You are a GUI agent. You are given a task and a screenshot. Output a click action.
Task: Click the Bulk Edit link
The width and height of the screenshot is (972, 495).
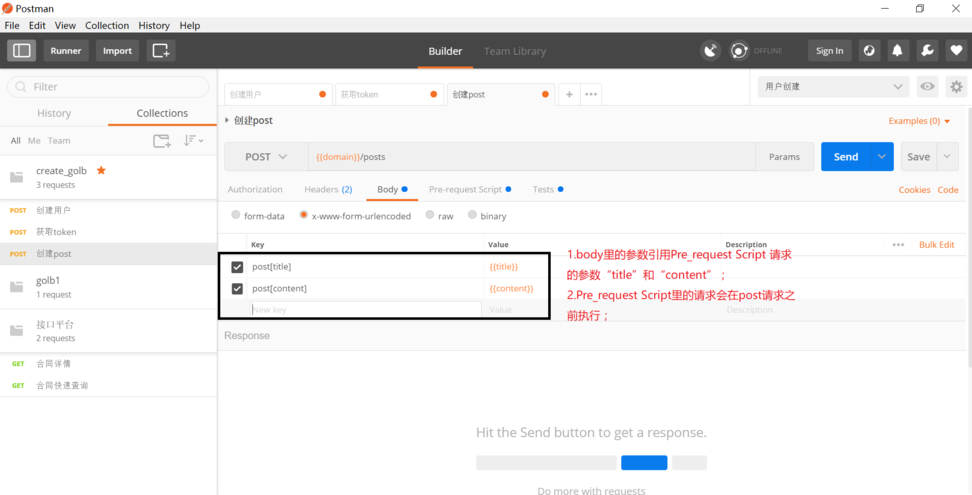tap(937, 245)
